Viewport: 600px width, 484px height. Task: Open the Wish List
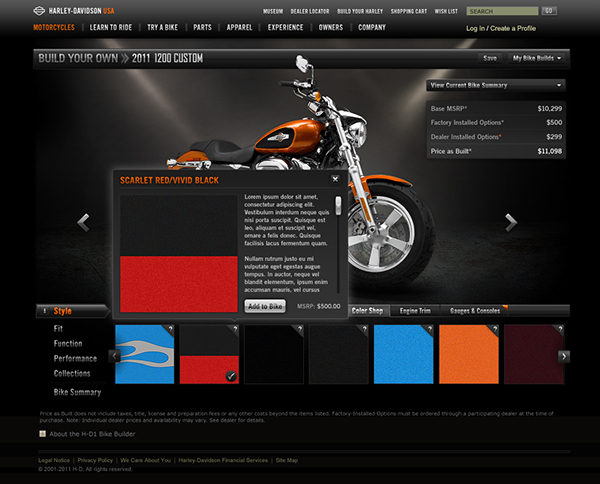click(x=446, y=11)
